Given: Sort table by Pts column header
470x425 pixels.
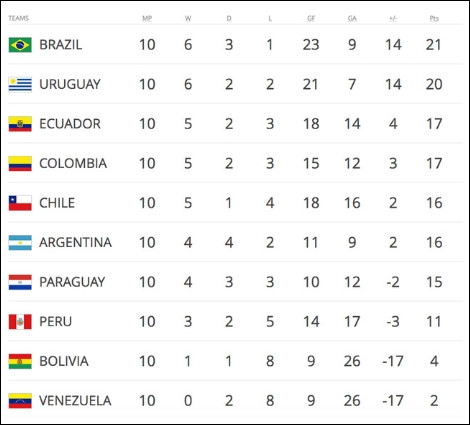Looking at the screenshot, I should click(x=434, y=18).
